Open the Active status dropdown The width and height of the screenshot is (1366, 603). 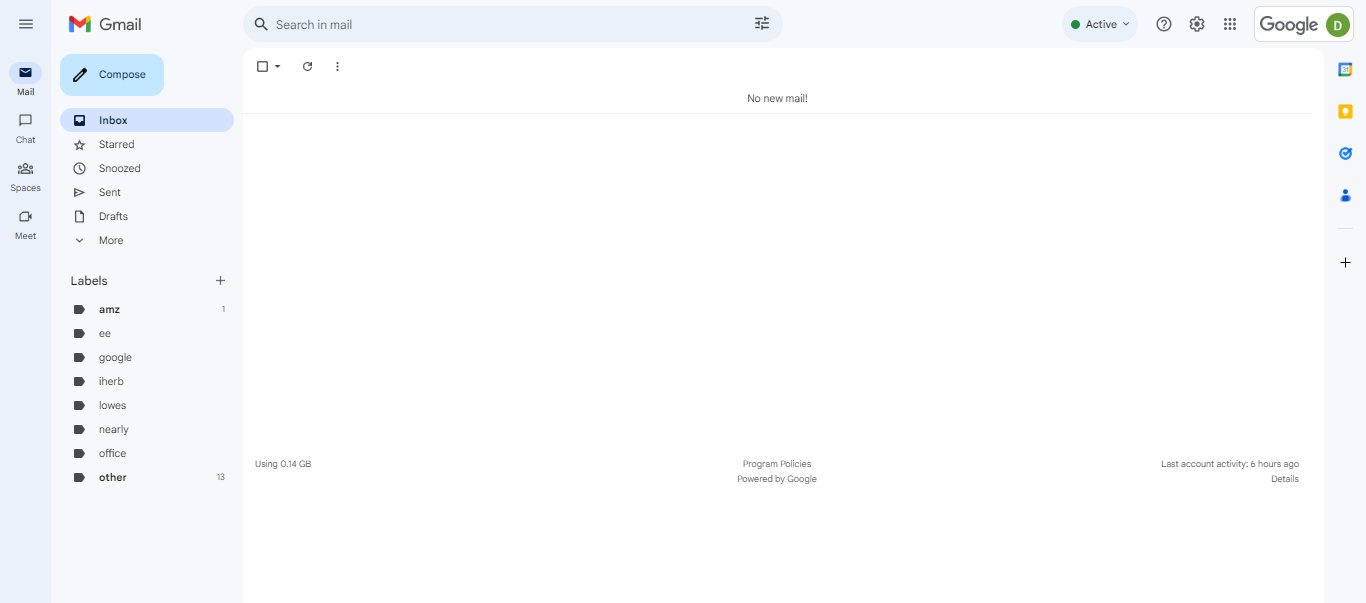coord(1100,24)
